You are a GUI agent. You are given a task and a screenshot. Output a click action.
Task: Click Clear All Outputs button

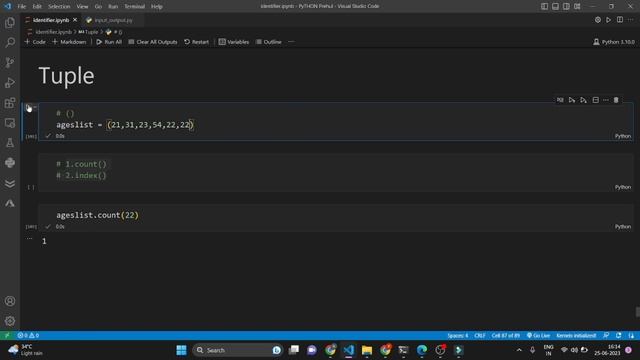click(x=153, y=42)
